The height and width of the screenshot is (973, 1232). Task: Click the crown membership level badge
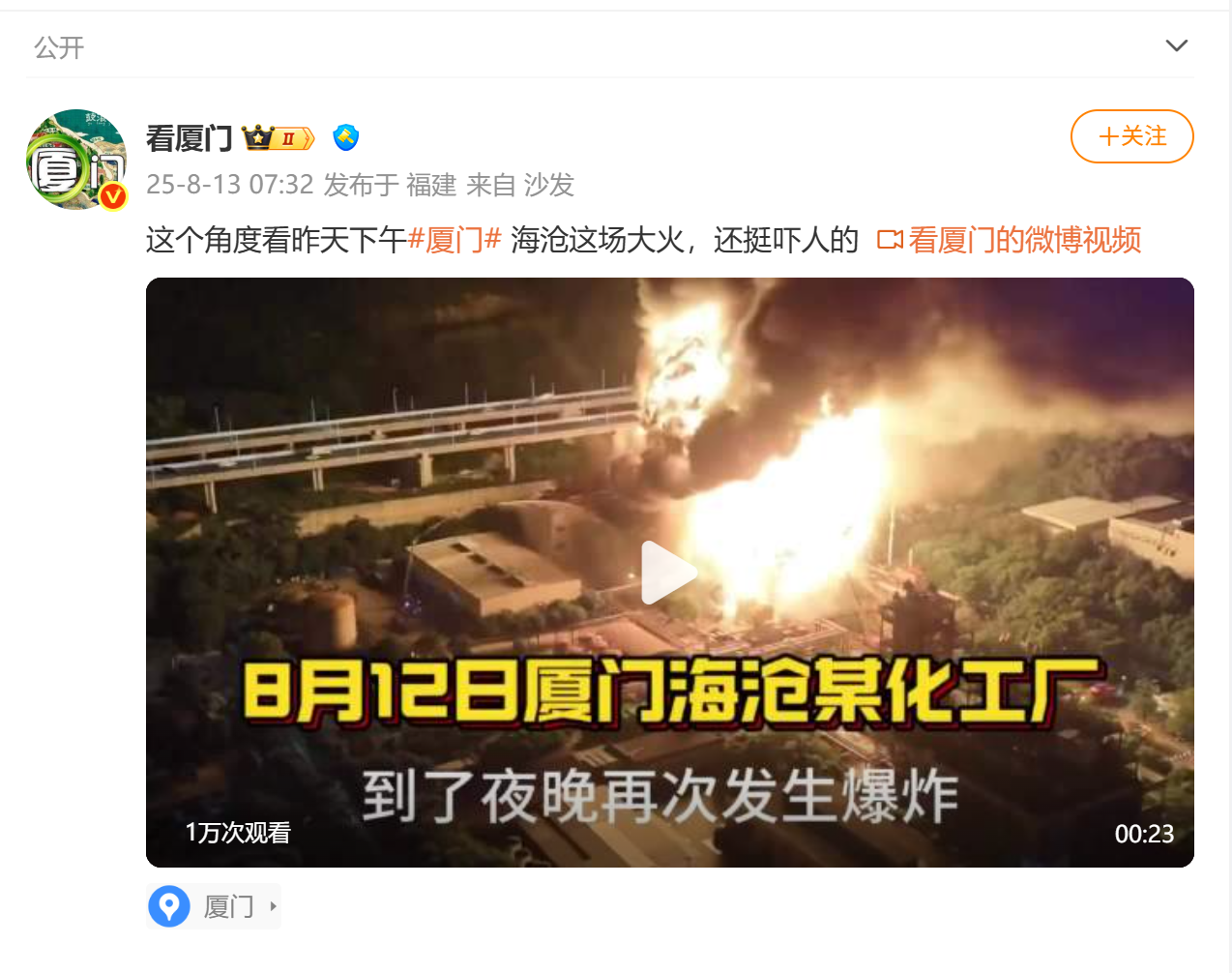(279, 138)
